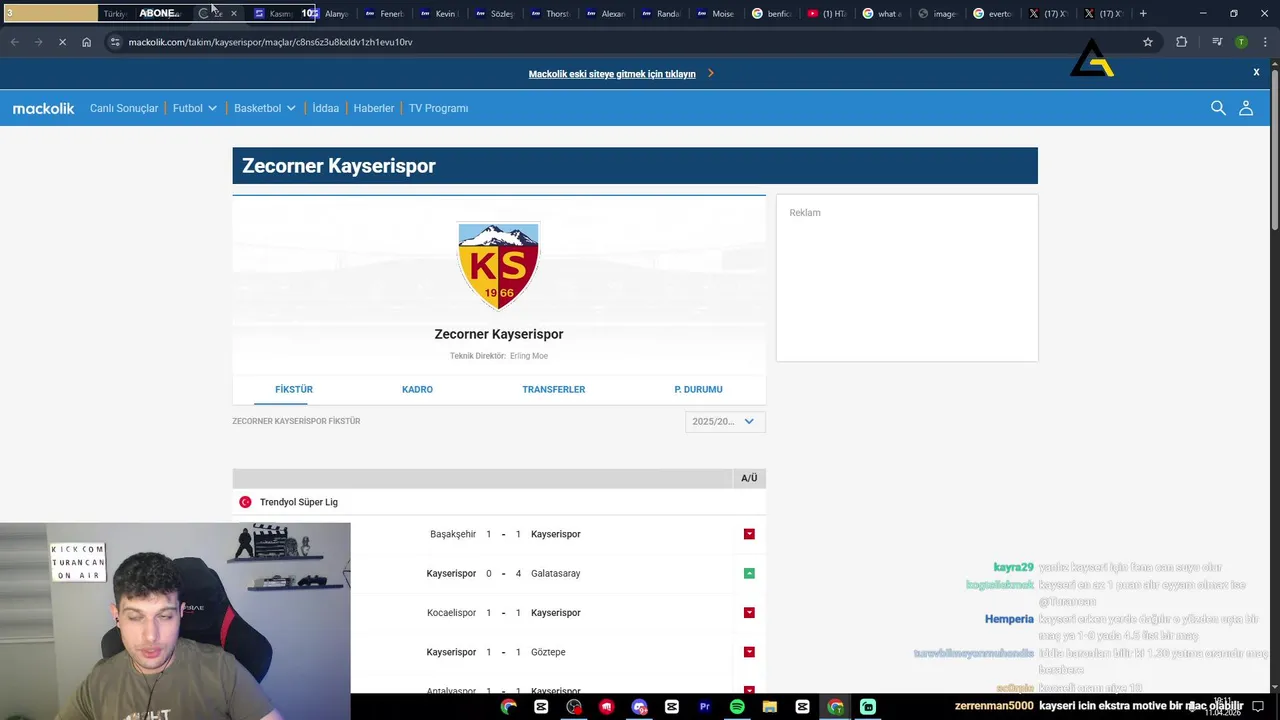Click the 0 - 4 score of Galatasaray match
The width and height of the screenshot is (1280, 720).
(503, 573)
